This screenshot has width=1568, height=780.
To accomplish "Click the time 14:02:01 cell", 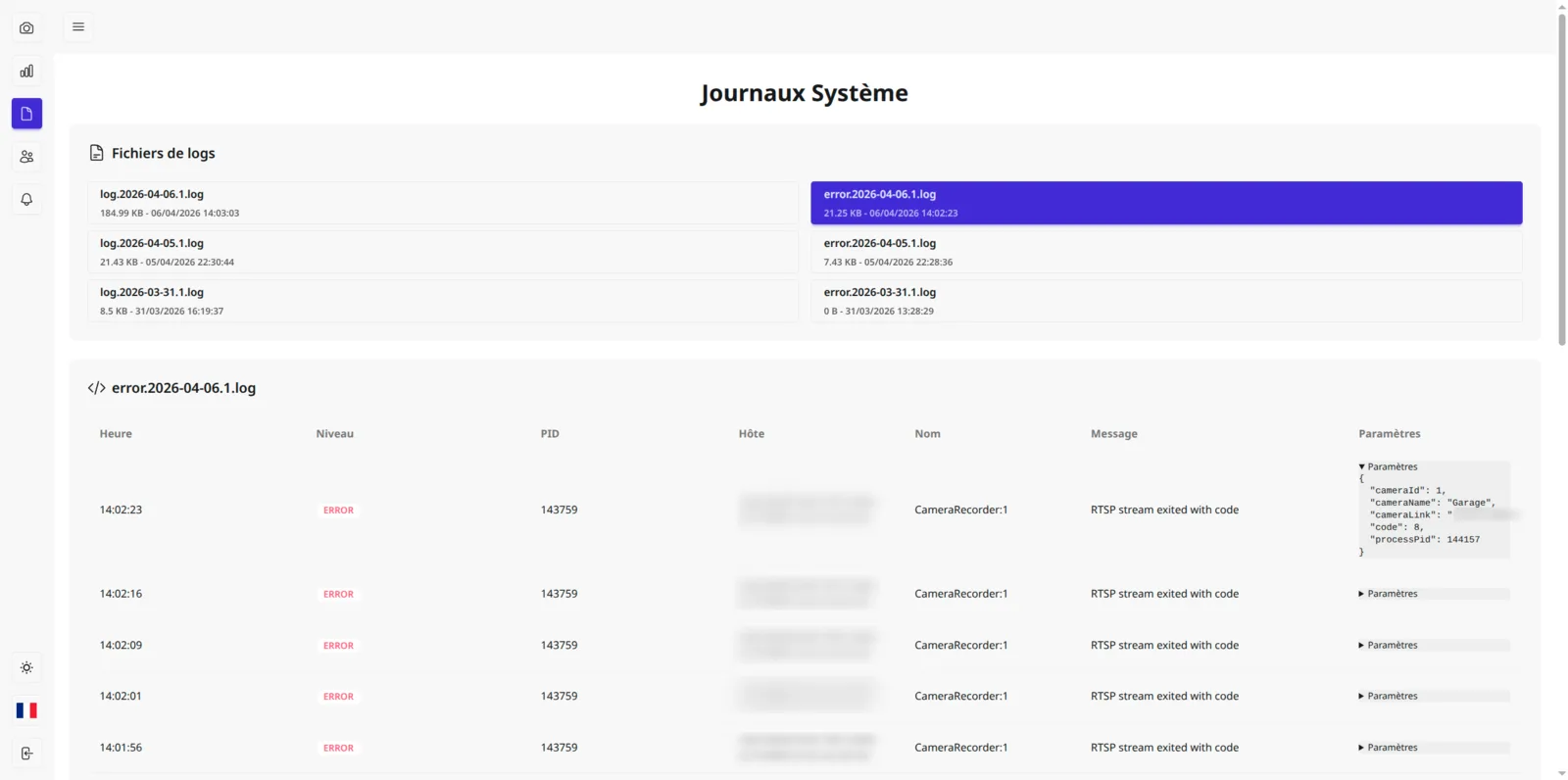I will [x=121, y=696].
